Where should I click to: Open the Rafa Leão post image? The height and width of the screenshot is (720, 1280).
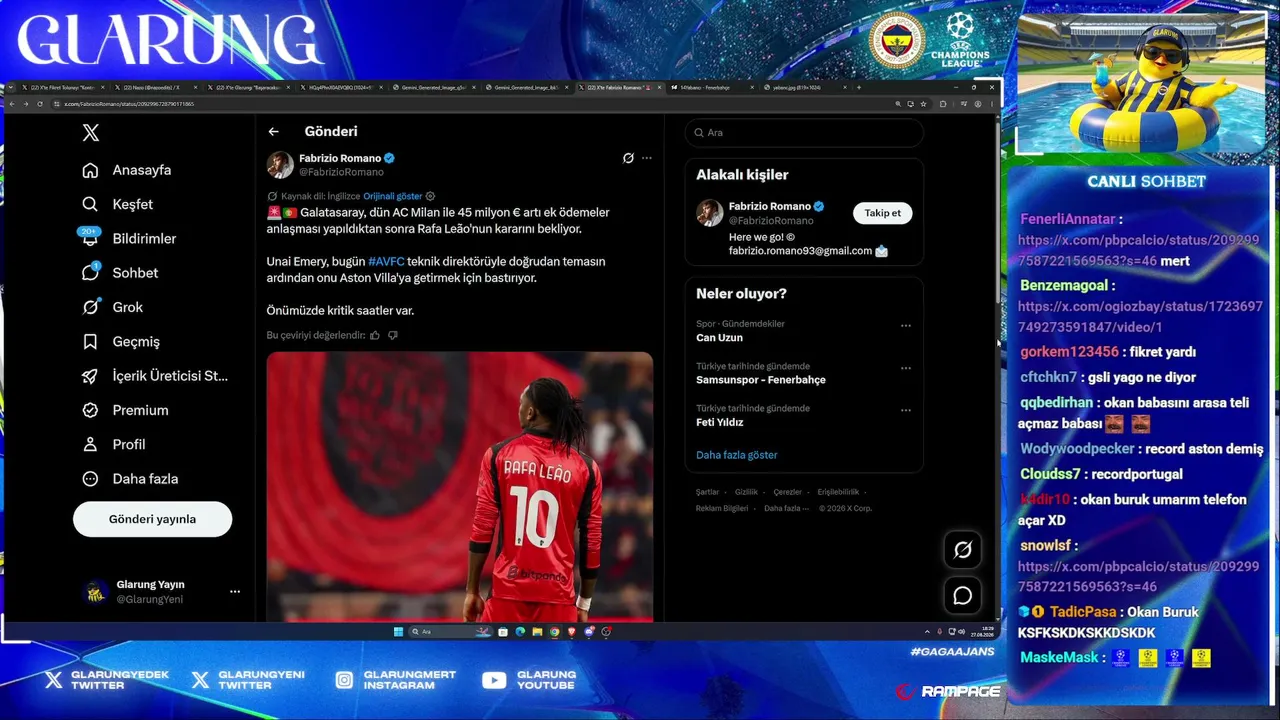(460, 487)
